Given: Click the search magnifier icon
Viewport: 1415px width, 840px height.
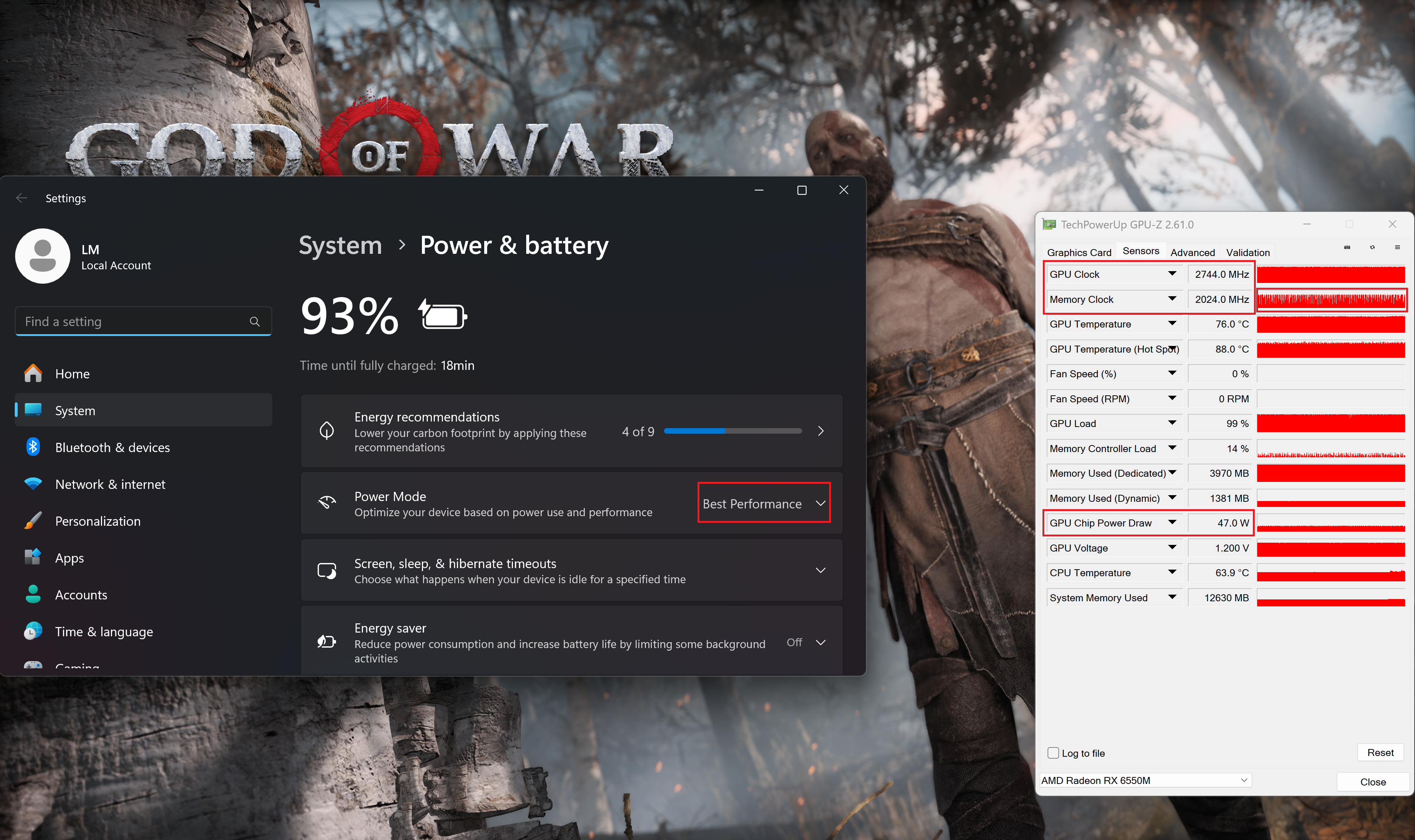Looking at the screenshot, I should click(255, 322).
